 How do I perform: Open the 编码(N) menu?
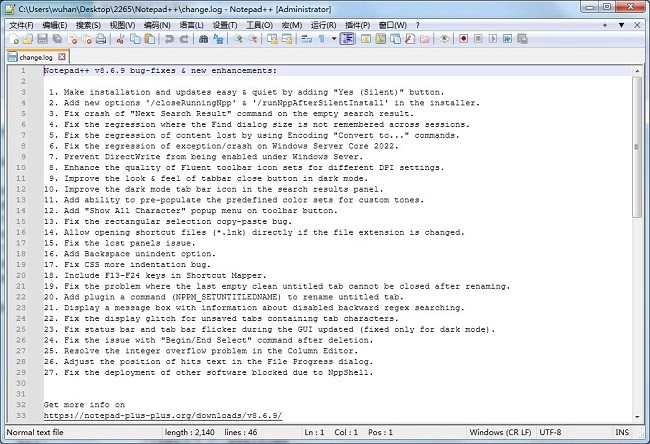pos(157,25)
